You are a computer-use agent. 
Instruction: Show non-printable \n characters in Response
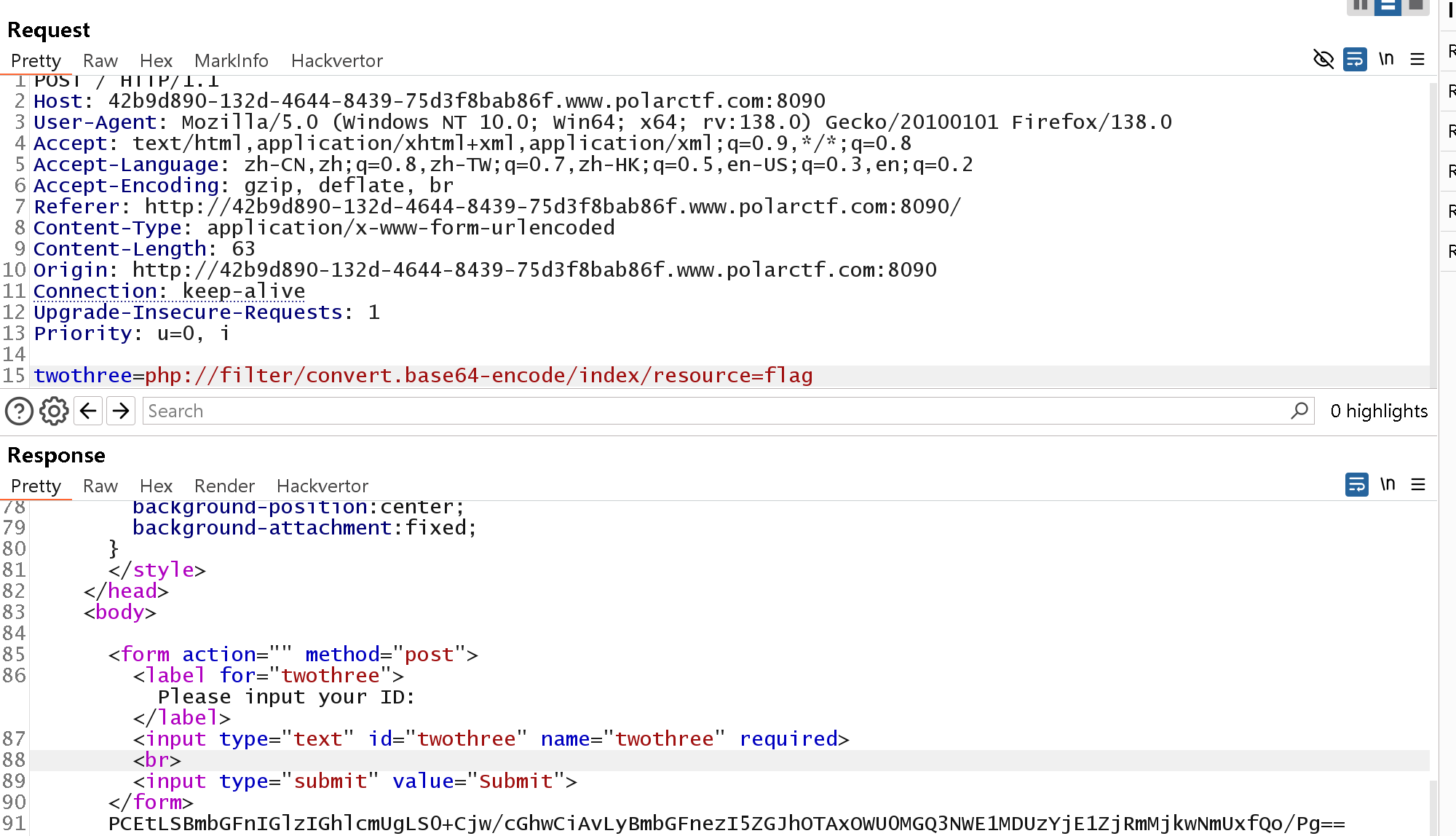click(1388, 484)
